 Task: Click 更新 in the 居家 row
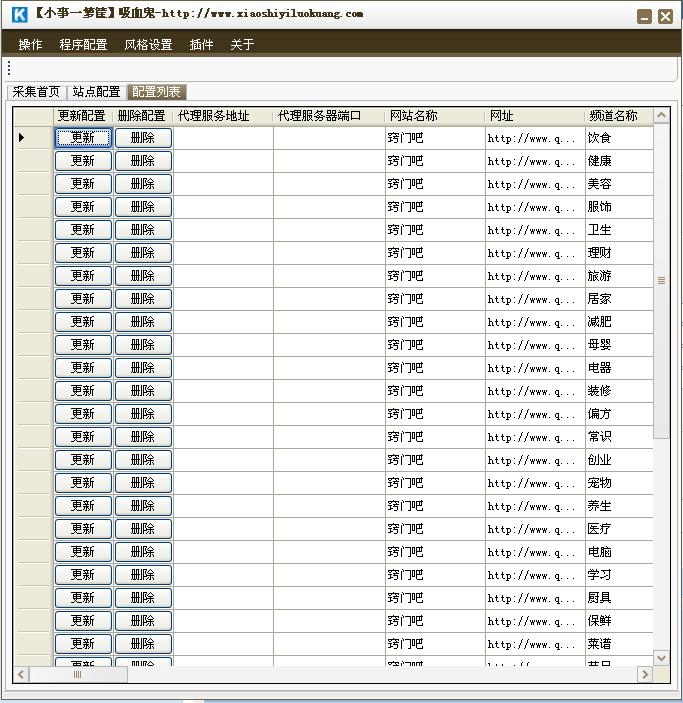tap(83, 299)
